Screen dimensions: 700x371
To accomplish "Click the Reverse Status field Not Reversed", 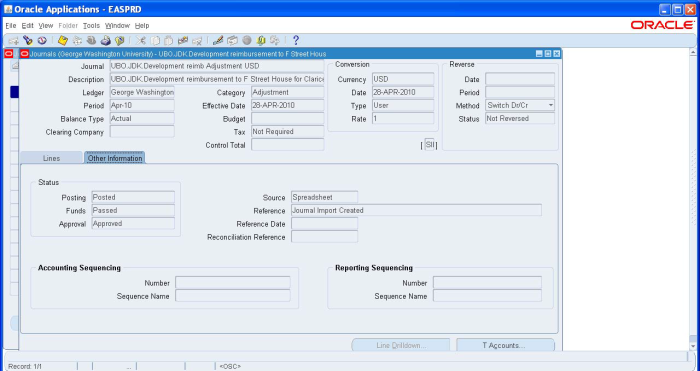I will (520, 118).
